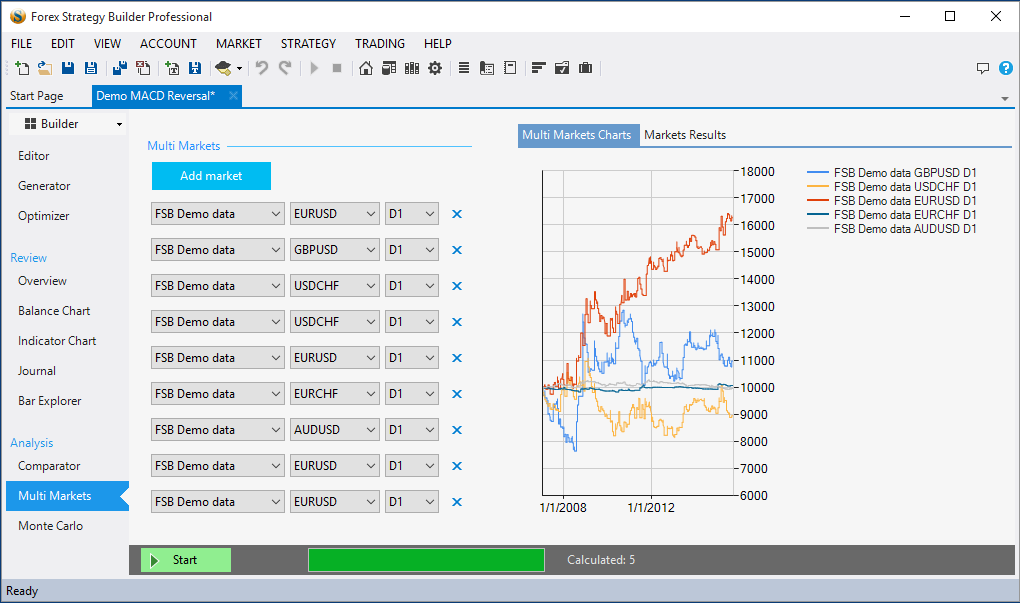The height and width of the screenshot is (603, 1020).
Task: Open the data source server icon
Action: (389, 68)
